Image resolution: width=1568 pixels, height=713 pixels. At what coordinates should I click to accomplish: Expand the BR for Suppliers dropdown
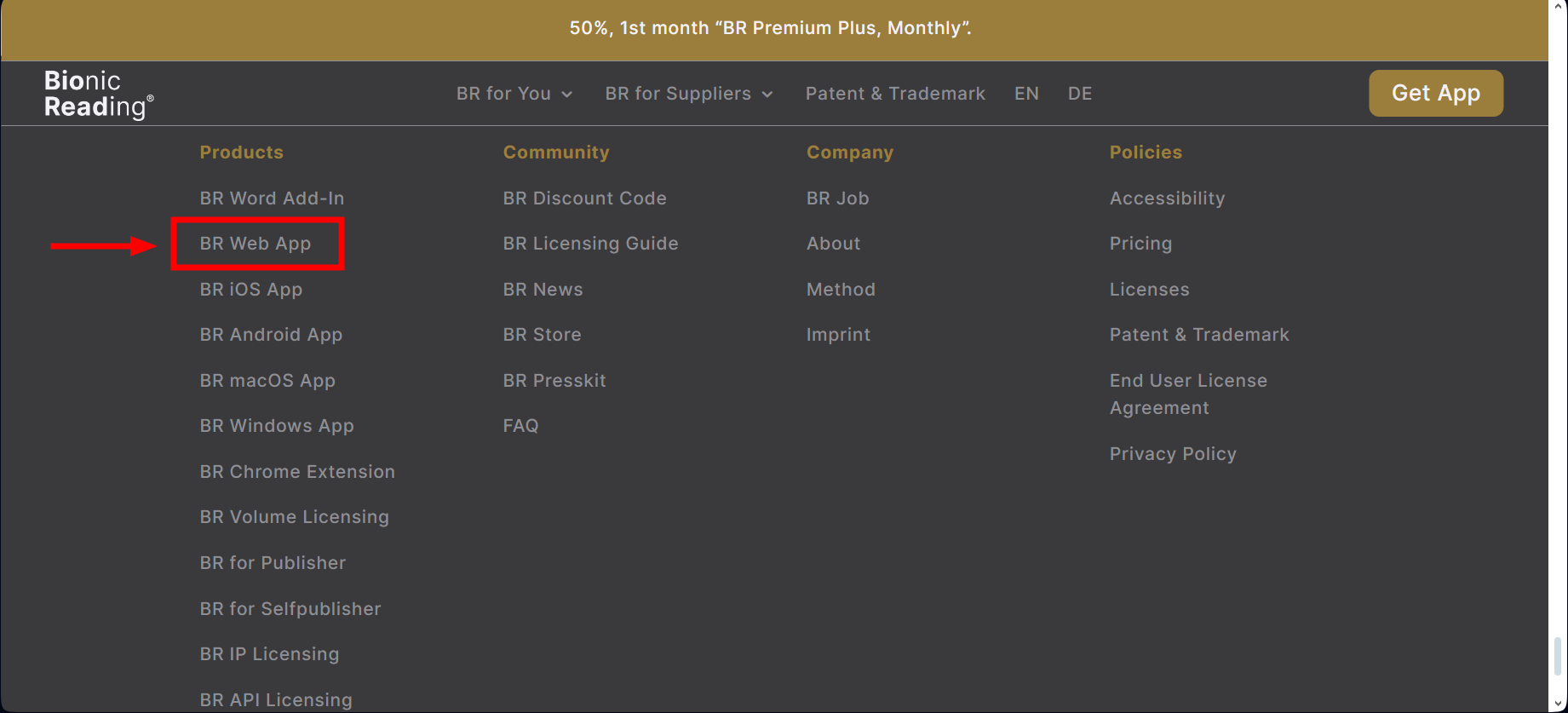pos(688,94)
